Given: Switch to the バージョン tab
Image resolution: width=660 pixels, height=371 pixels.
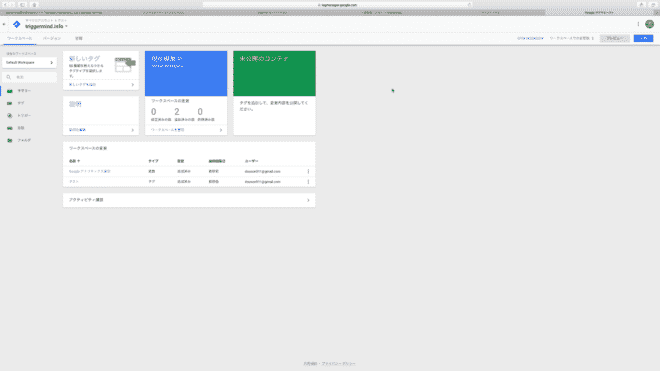Looking at the screenshot, I should coord(52,38).
